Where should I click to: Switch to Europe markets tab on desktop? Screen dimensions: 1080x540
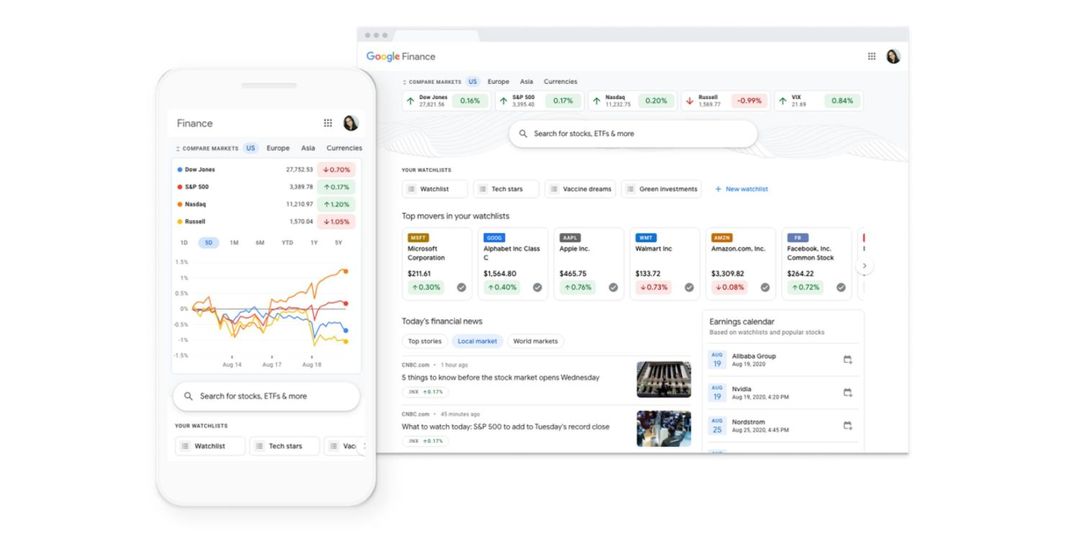pyautogui.click(x=498, y=82)
